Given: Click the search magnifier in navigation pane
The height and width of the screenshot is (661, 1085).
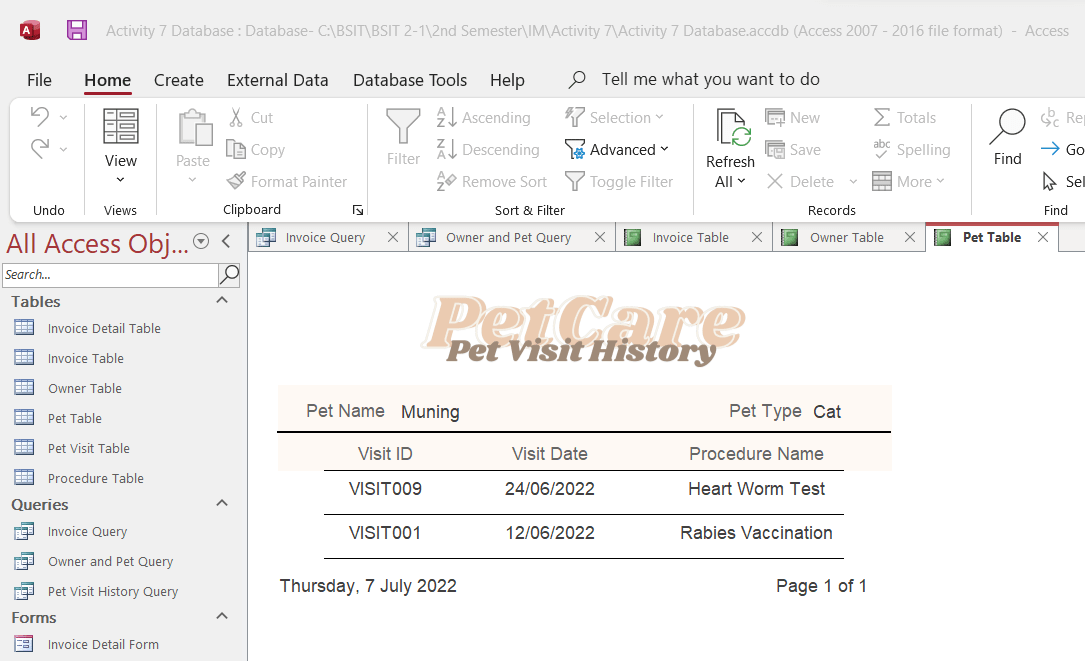Looking at the screenshot, I should point(230,274).
